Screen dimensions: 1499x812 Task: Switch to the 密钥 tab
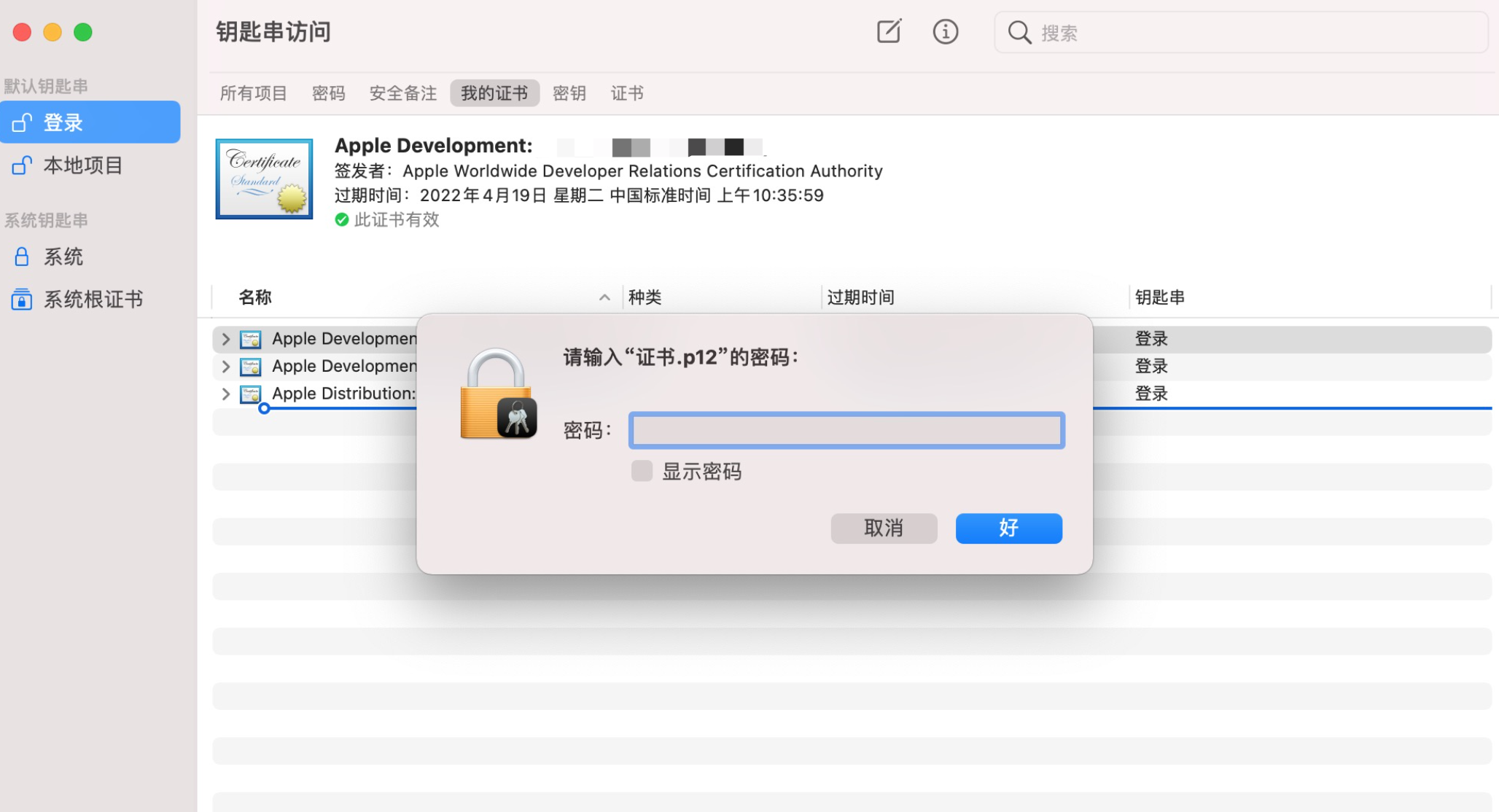569,93
